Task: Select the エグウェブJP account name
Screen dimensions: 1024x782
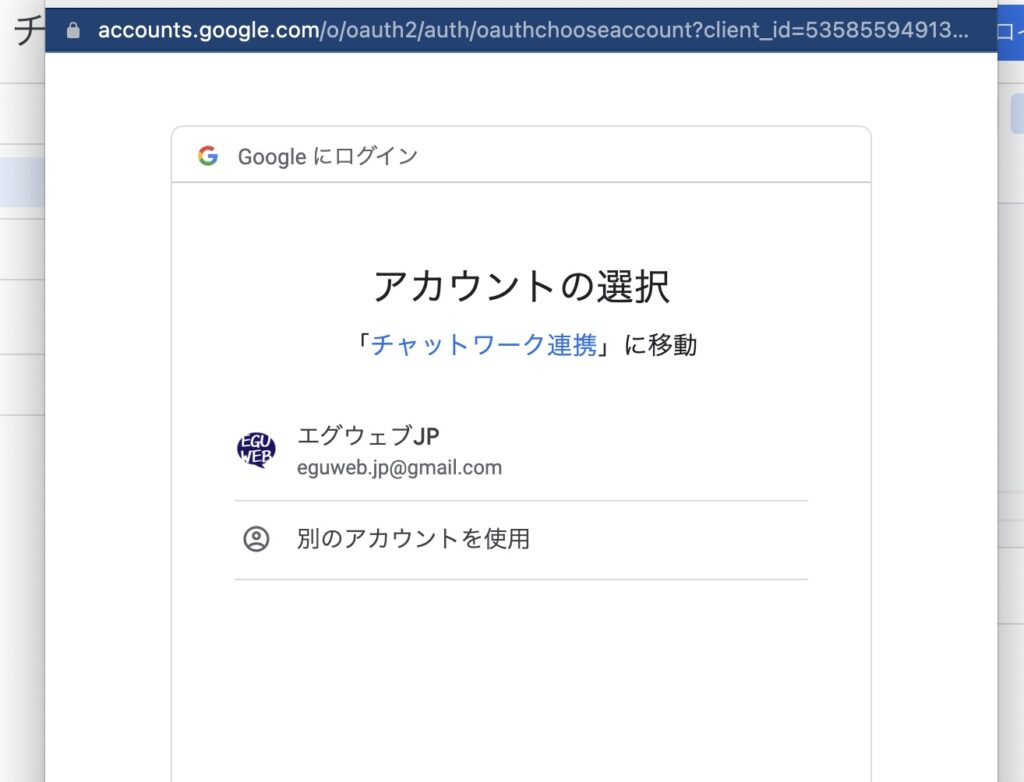Action: (x=368, y=436)
